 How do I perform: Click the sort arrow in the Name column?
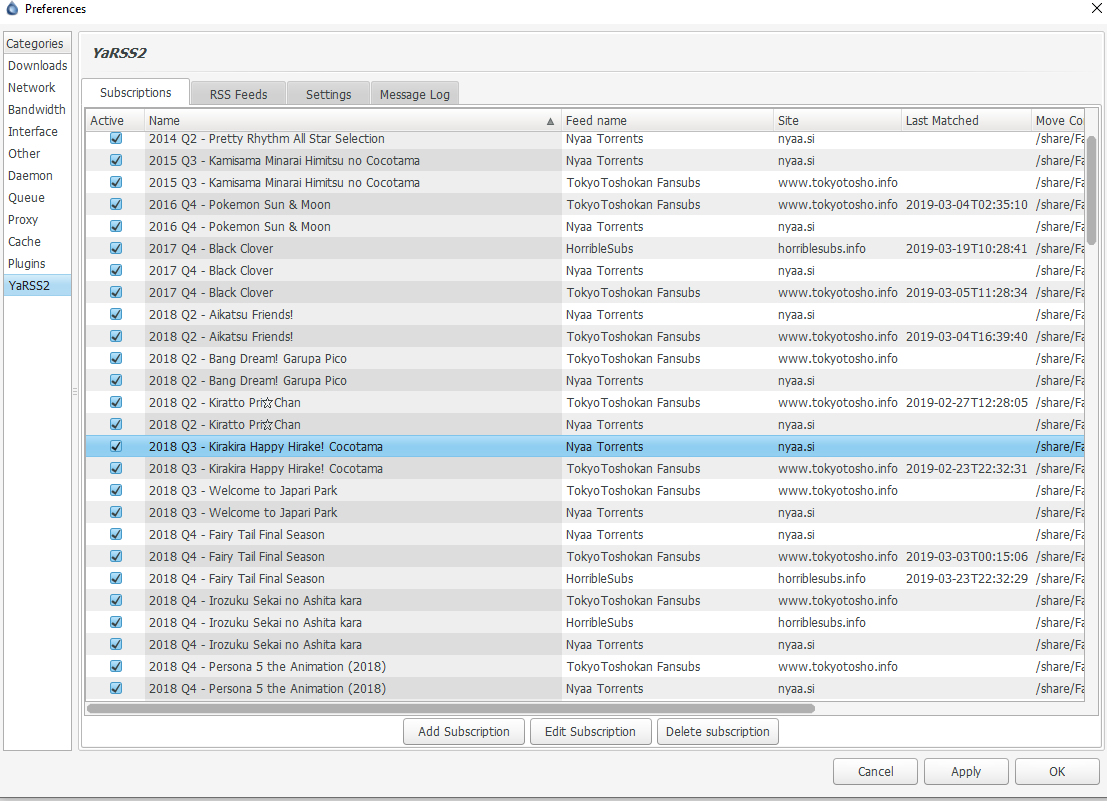(550, 121)
